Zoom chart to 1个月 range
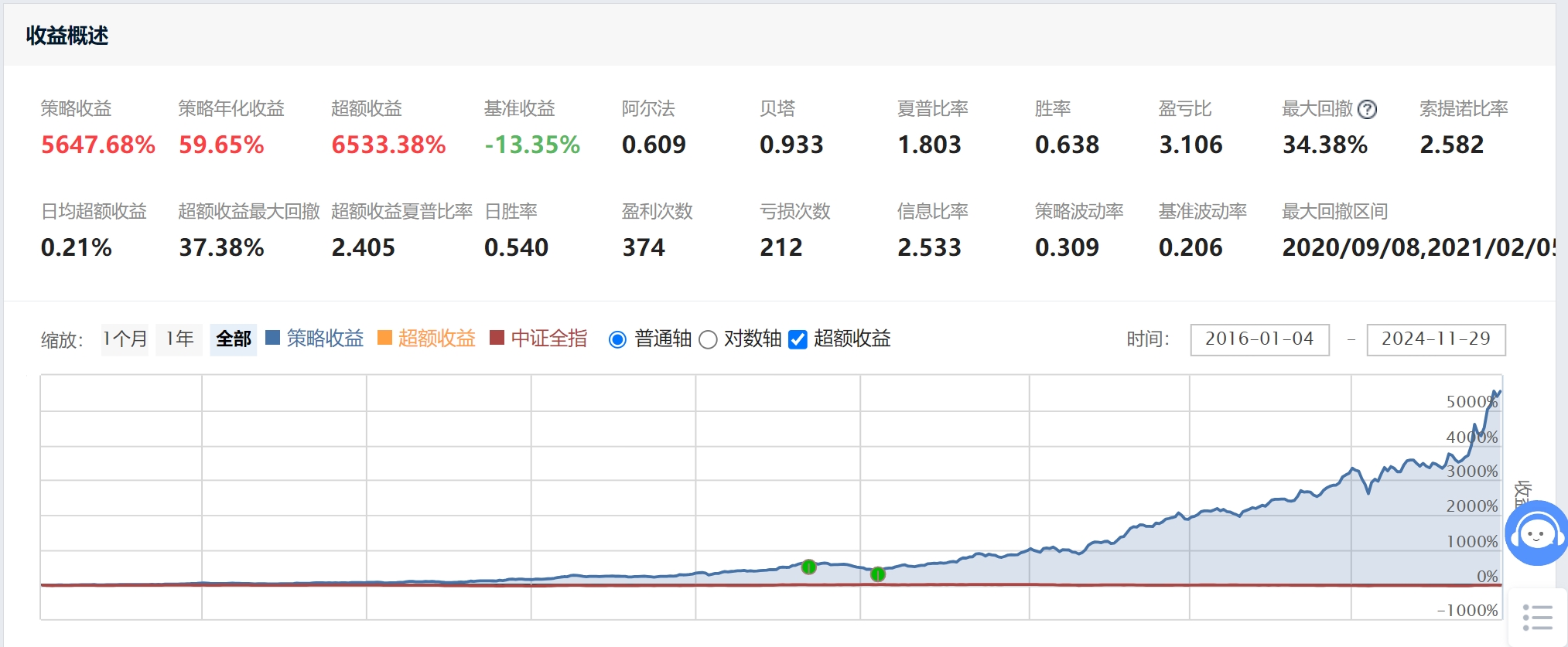The height and width of the screenshot is (647, 1568). click(x=125, y=339)
